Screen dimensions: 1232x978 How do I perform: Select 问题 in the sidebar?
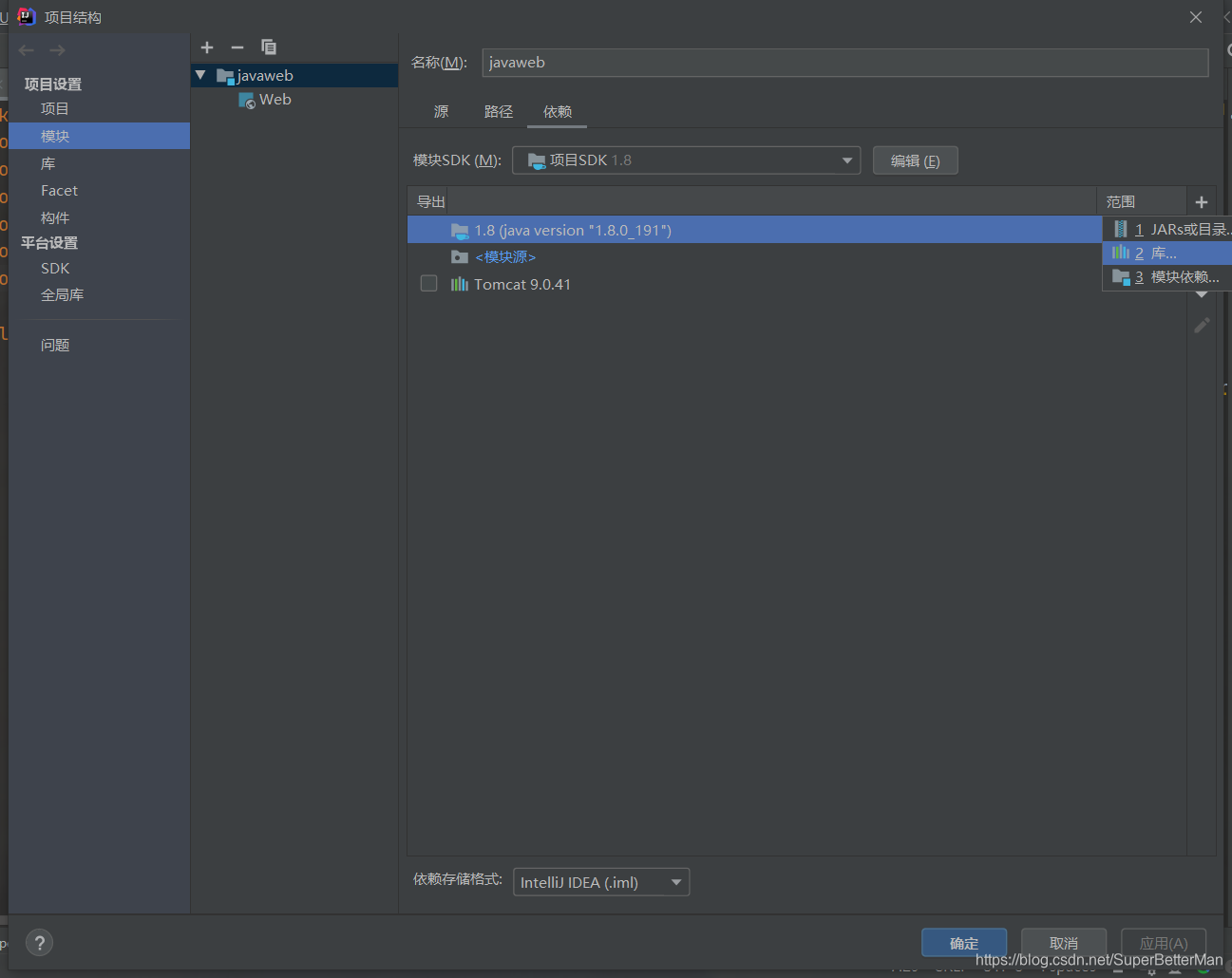pyautogui.click(x=55, y=346)
